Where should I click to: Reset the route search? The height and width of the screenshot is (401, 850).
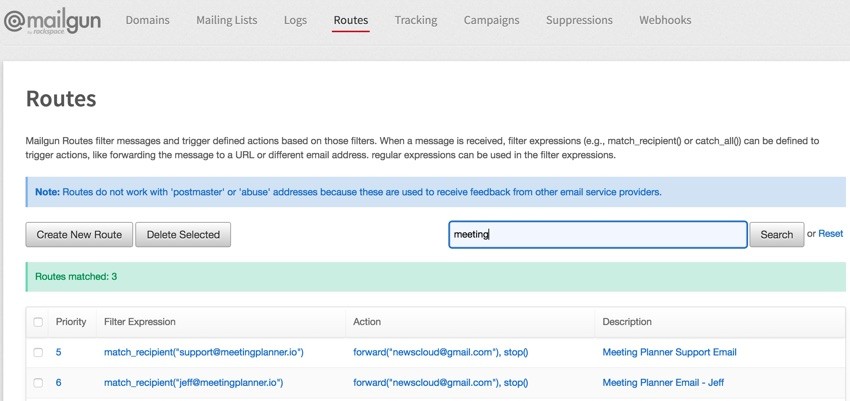point(830,234)
